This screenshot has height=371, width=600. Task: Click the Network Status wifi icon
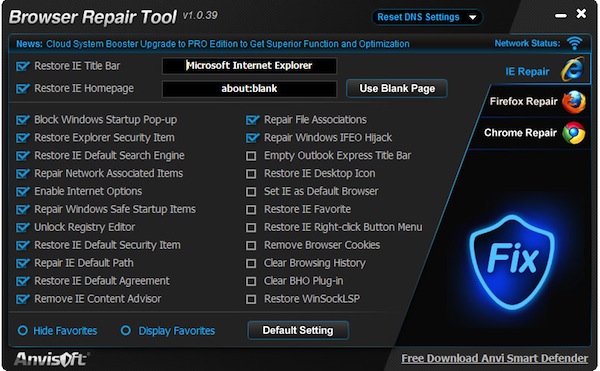[x=574, y=43]
